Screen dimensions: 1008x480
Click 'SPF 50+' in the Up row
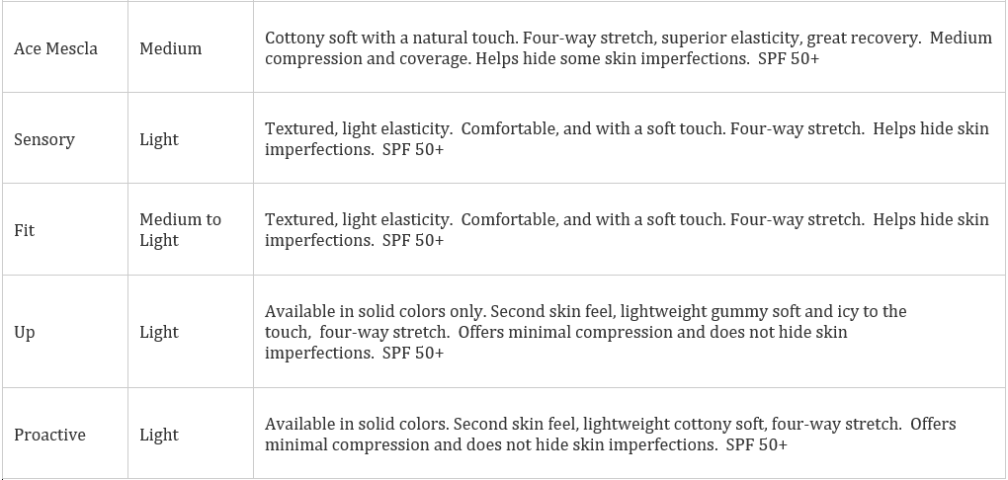[x=415, y=352]
